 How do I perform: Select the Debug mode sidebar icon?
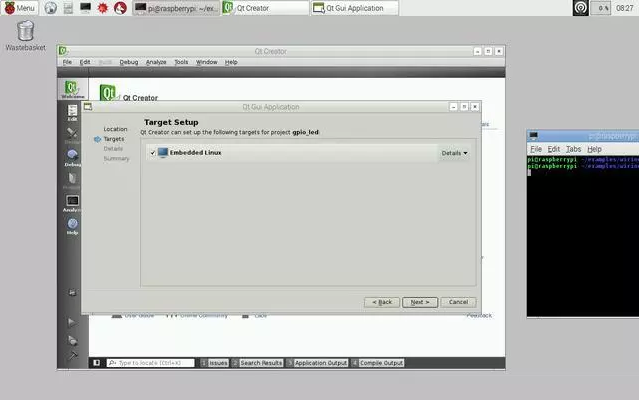tap(72, 157)
